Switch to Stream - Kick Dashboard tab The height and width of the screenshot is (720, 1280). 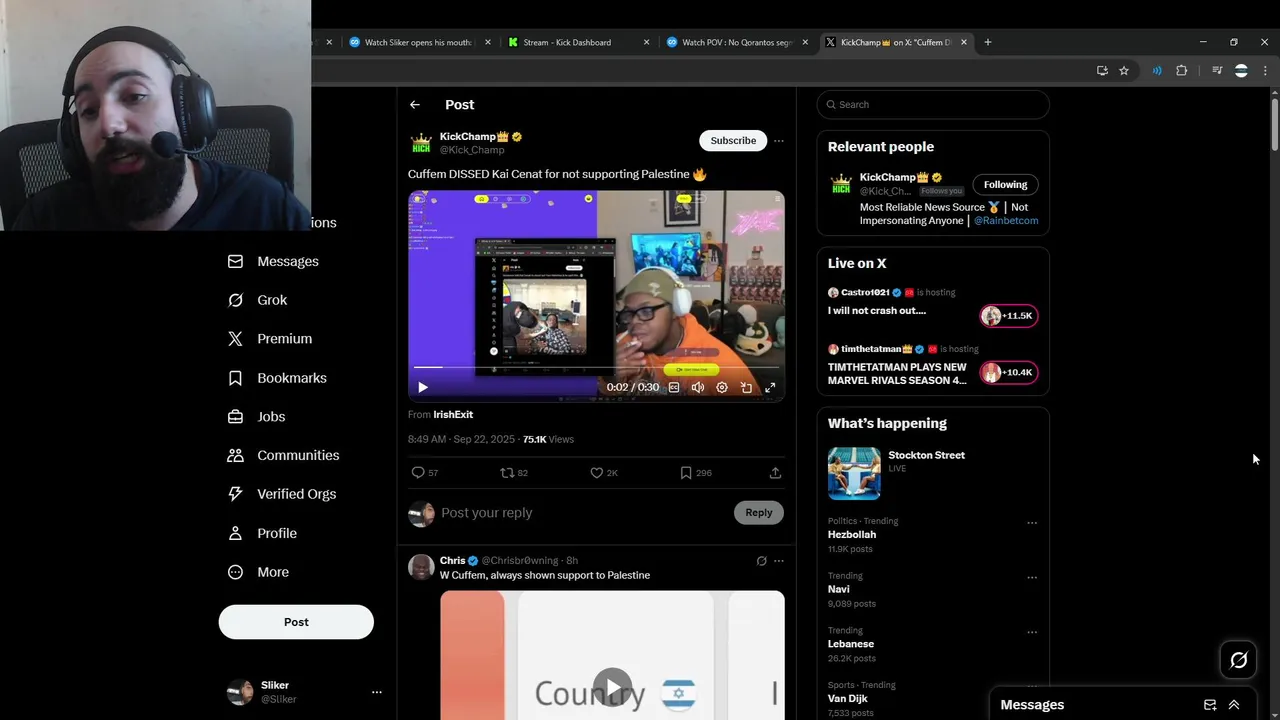(x=578, y=42)
